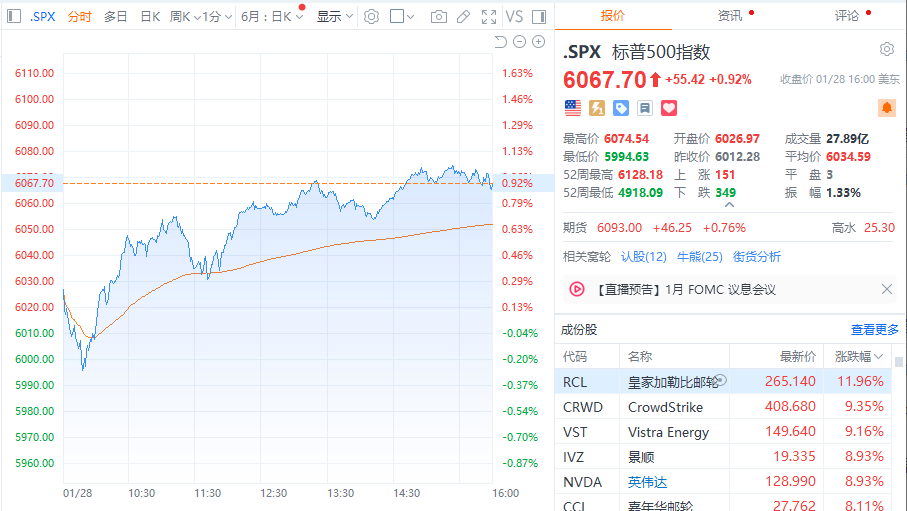Toggle the right quote panel
907x511 pixels.
(539, 17)
